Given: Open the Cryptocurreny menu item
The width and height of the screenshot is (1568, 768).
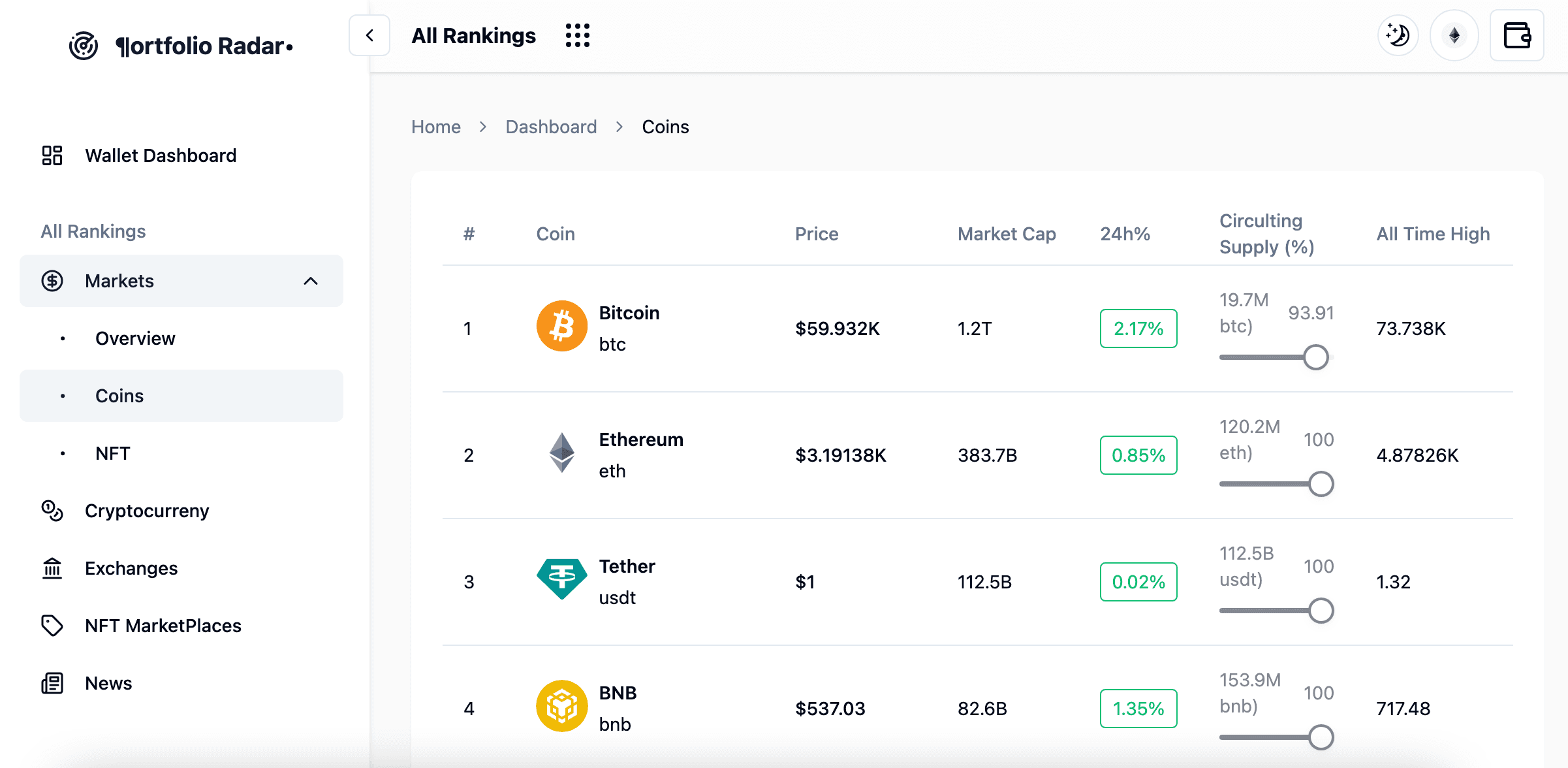Looking at the screenshot, I should coord(181,511).
